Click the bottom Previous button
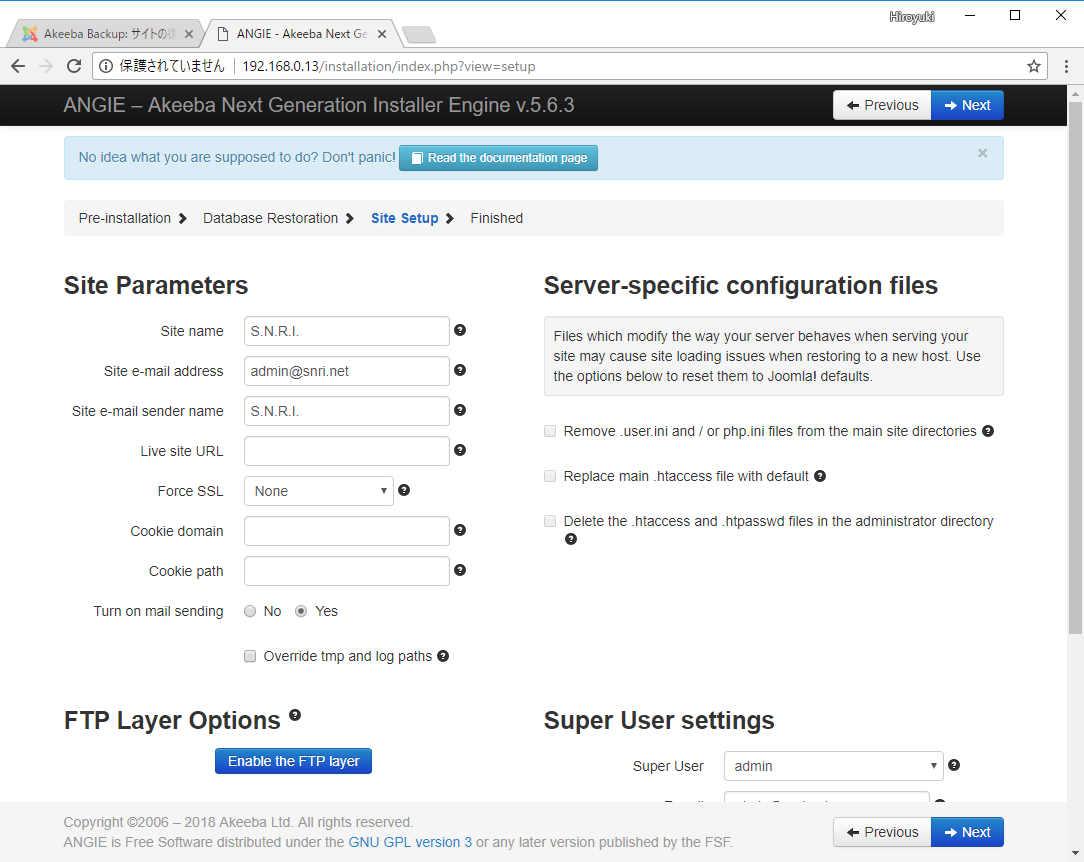Viewport: 1084px width, 862px height. tap(882, 832)
